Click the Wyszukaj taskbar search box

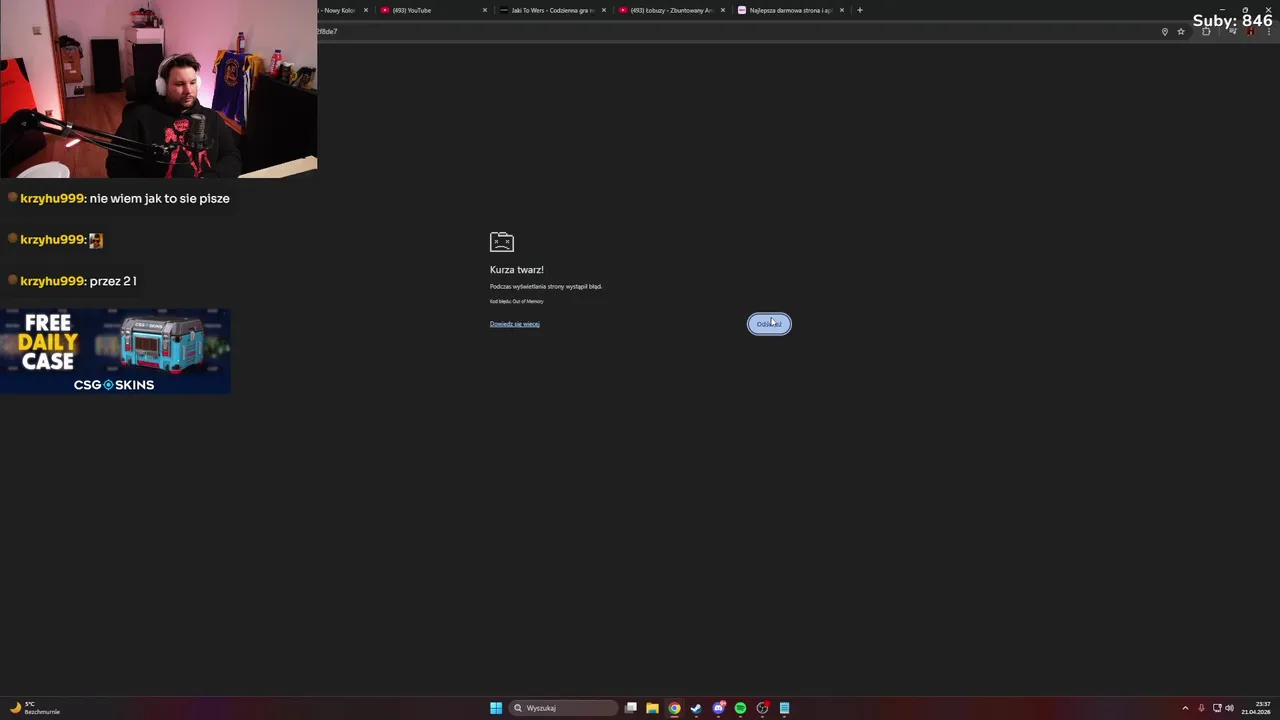pos(564,708)
